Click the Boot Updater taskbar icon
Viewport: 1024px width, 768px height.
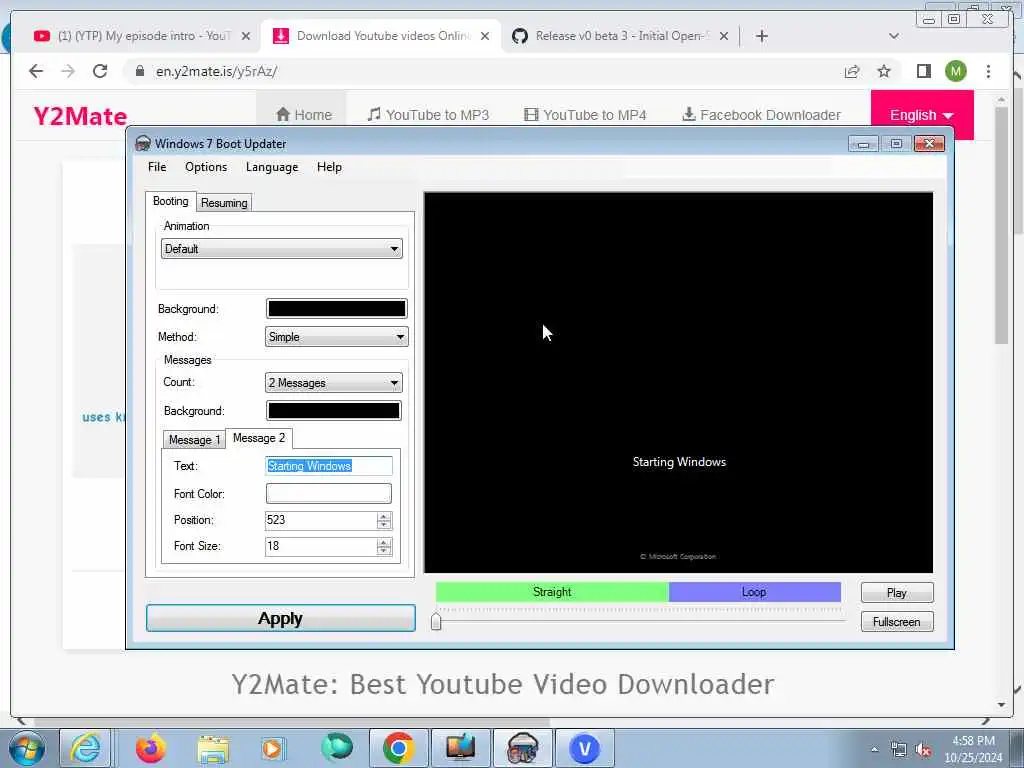pos(522,748)
